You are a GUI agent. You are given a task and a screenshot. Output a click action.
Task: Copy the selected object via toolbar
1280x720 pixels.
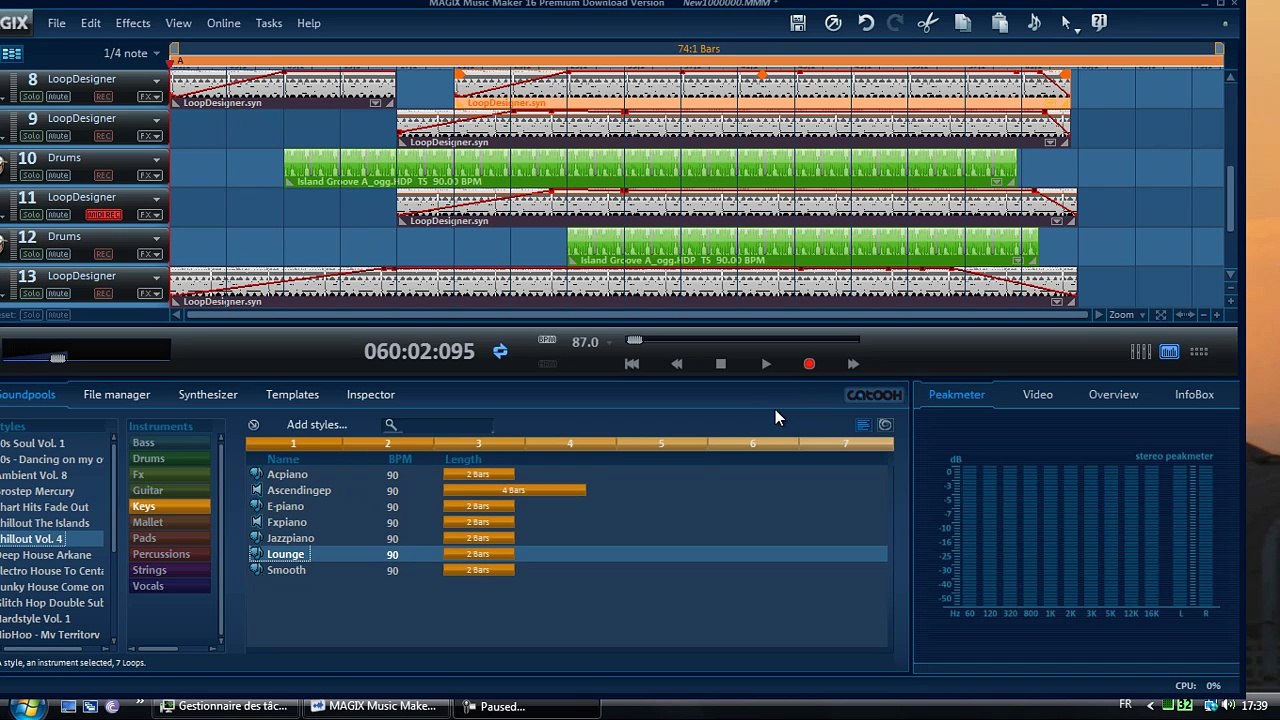[x=963, y=23]
